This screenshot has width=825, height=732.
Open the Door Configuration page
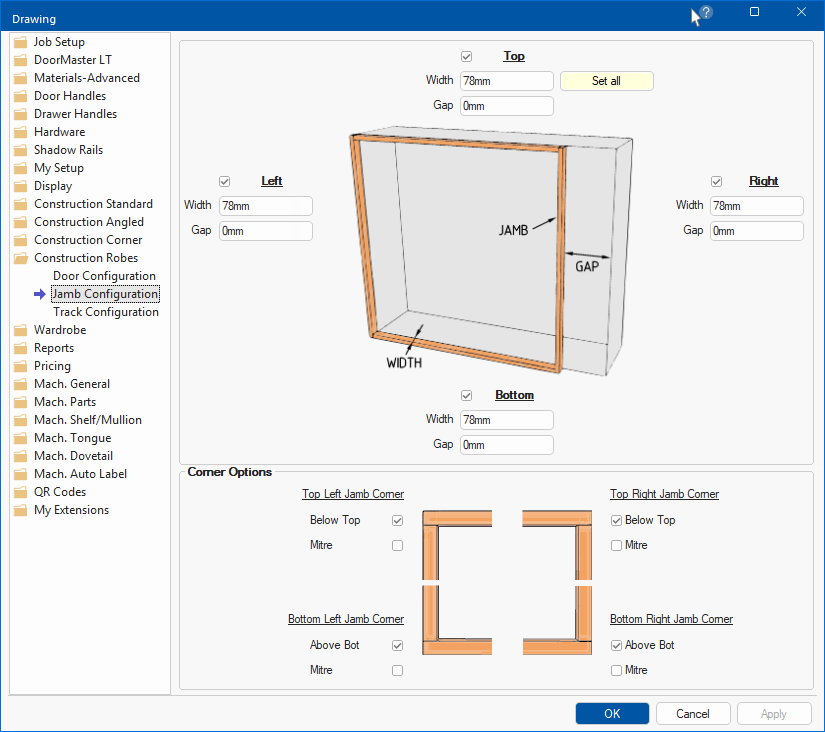click(x=104, y=276)
